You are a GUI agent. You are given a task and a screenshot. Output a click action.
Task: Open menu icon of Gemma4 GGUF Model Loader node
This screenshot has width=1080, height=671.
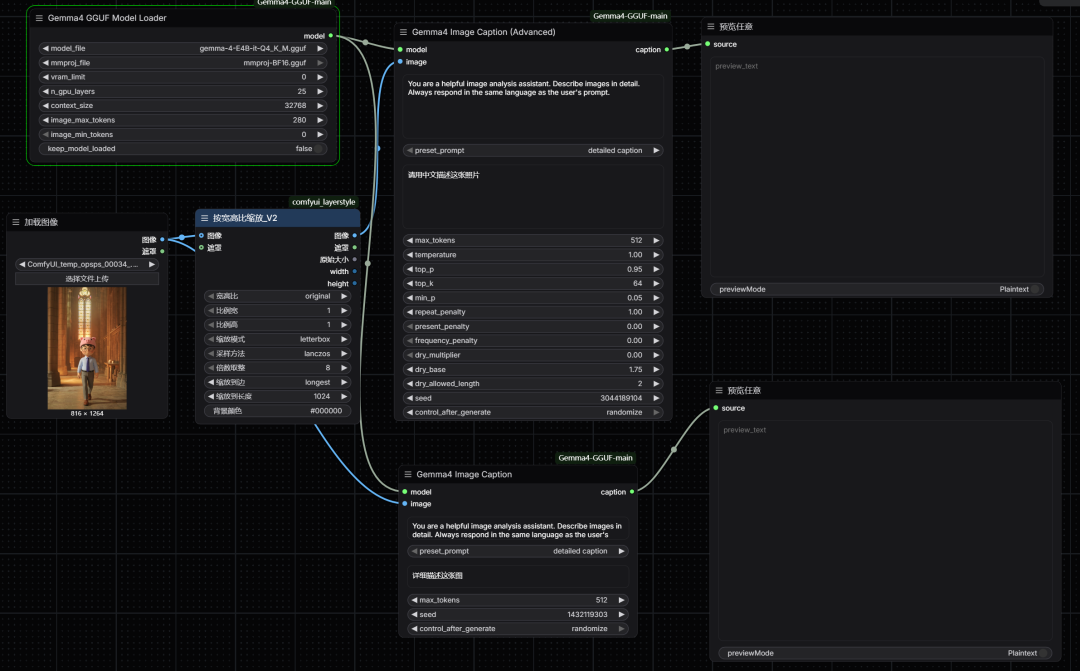[39, 18]
